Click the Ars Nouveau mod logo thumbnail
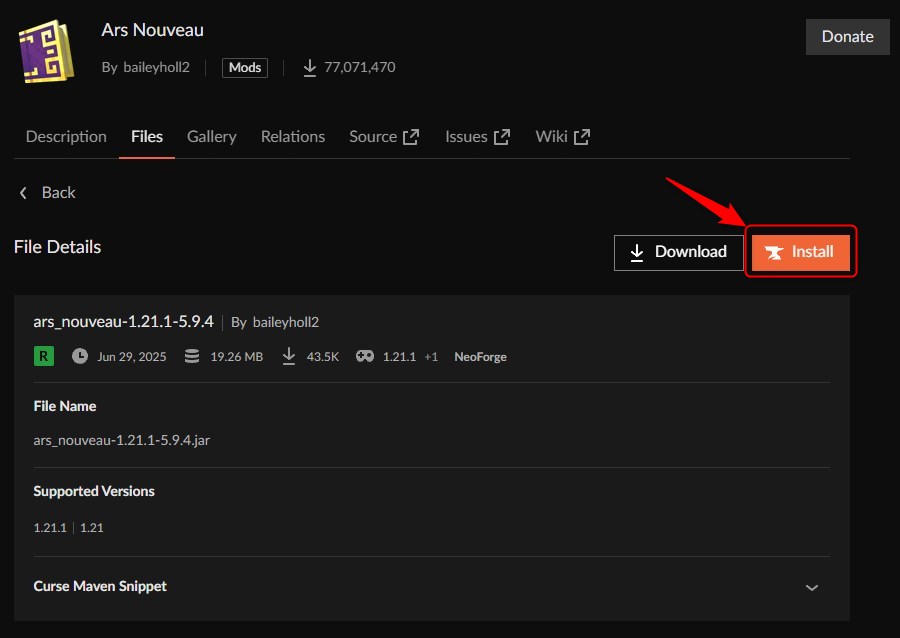The width and height of the screenshot is (900, 638). tap(47, 51)
